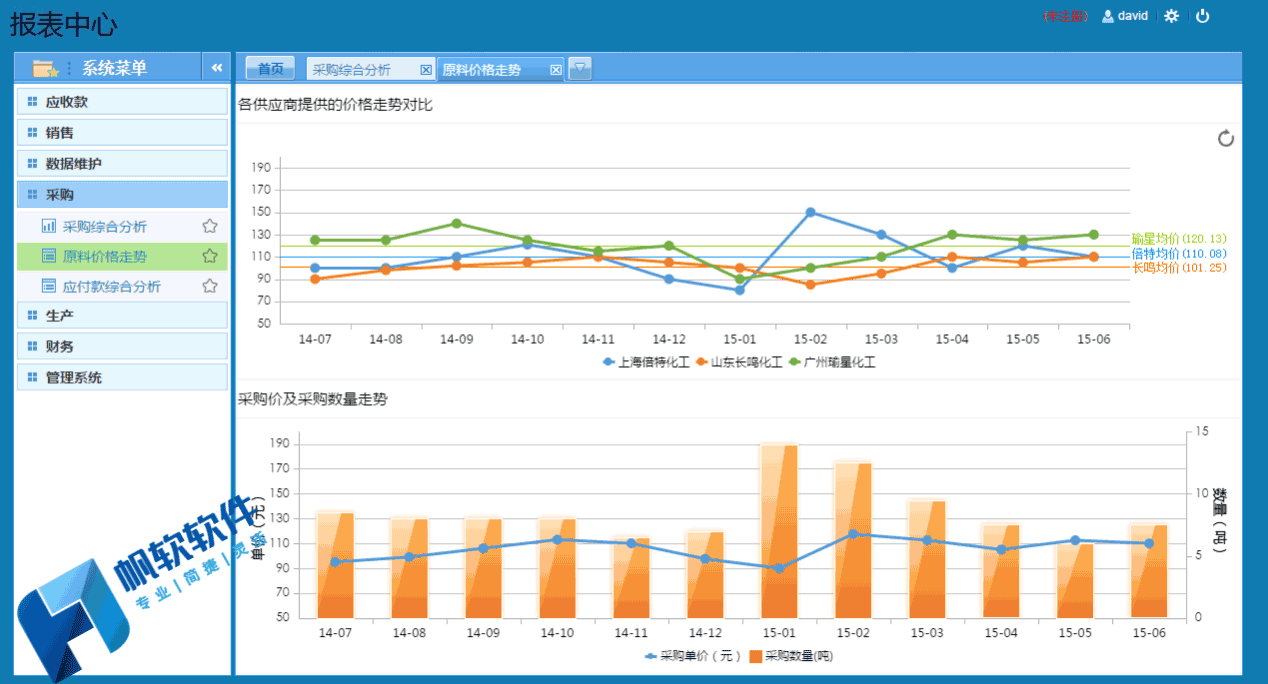
Task: Toggle 采购数量(吨) legend series
Action: pyautogui.click(x=790, y=657)
